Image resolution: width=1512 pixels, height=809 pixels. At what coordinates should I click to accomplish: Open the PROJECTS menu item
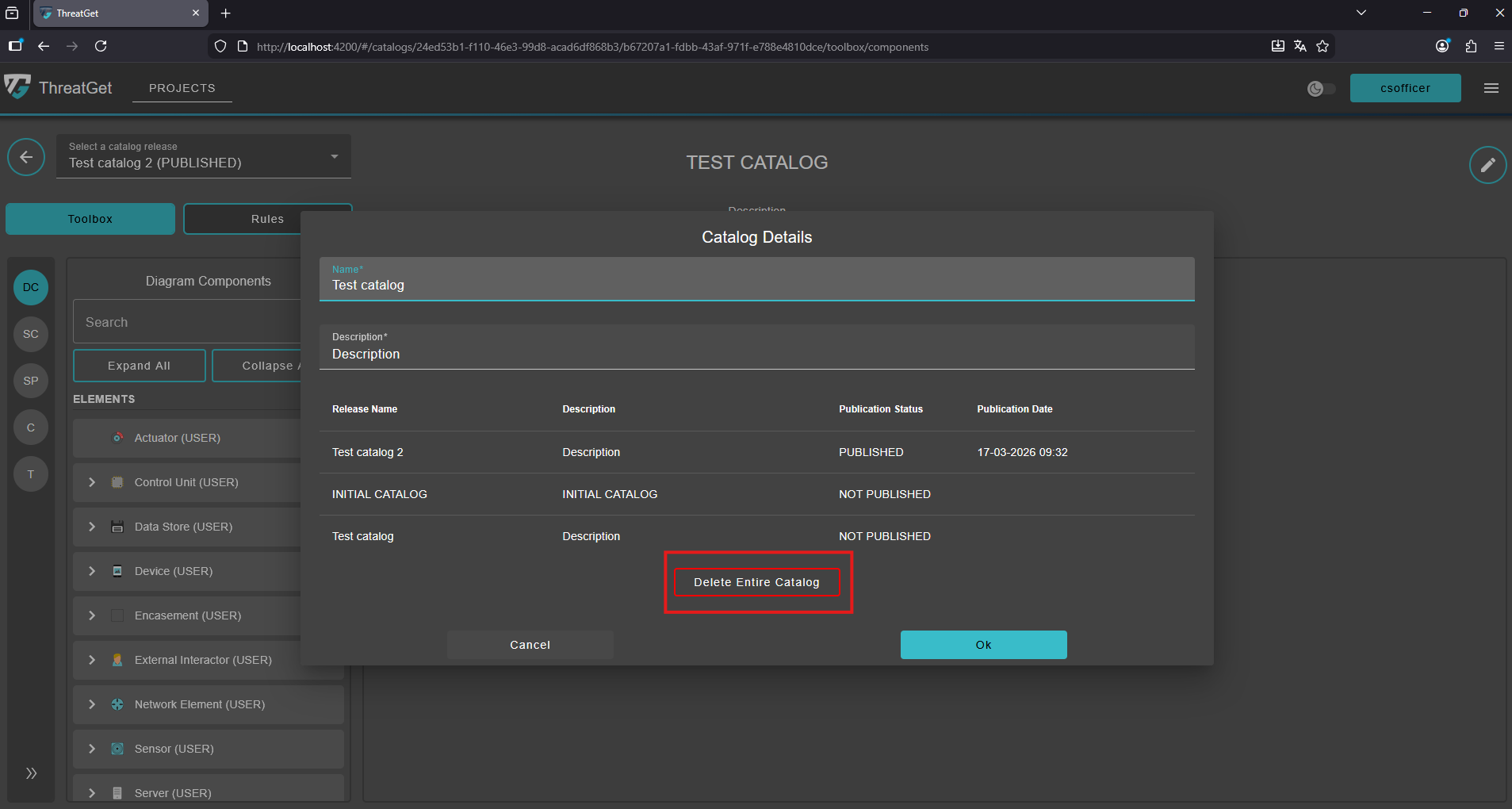(x=182, y=88)
